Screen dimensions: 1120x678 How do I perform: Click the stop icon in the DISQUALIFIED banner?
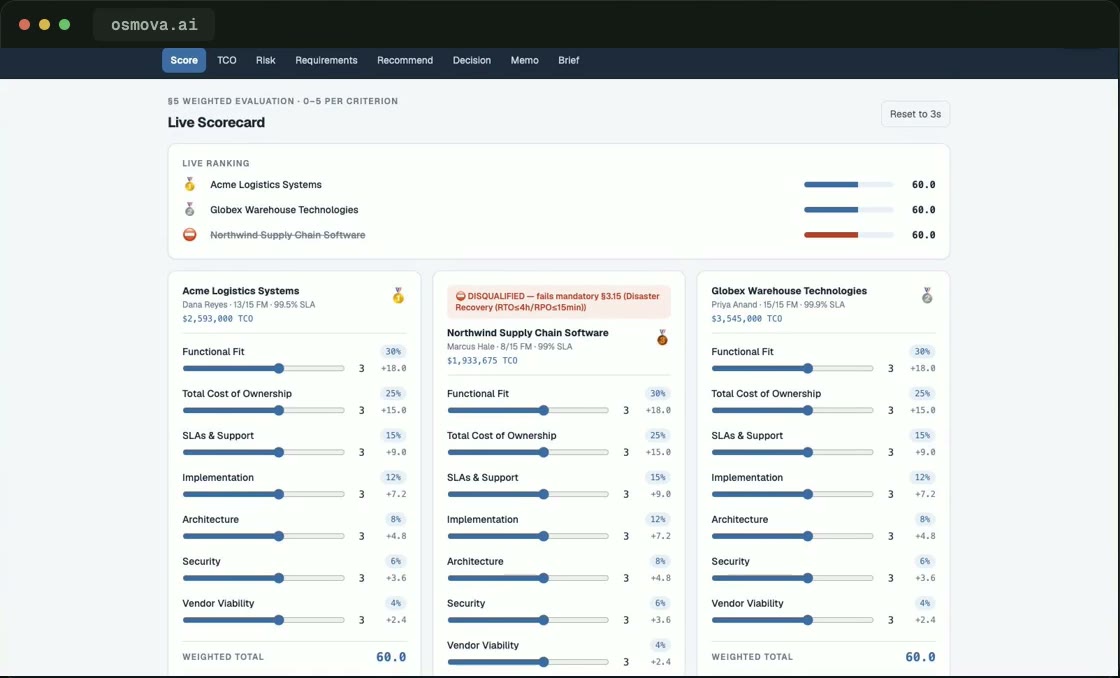click(x=460, y=296)
